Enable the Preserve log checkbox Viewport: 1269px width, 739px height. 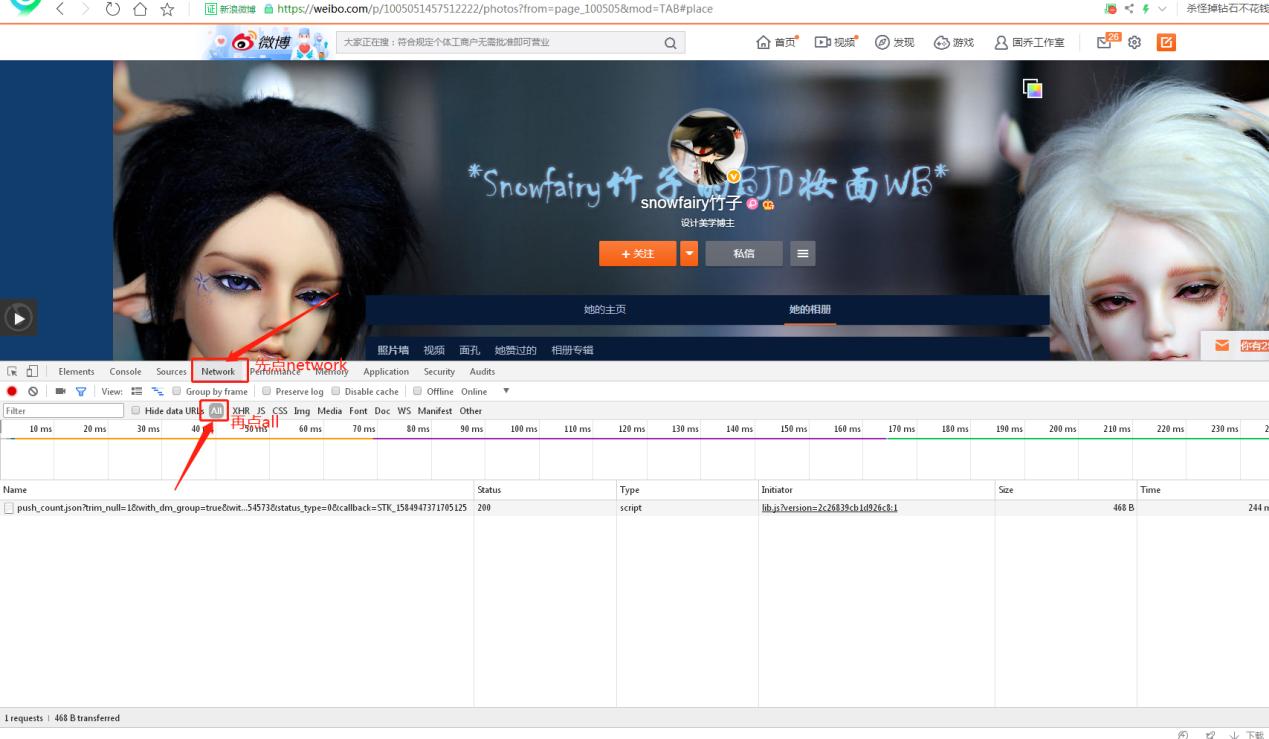[x=266, y=391]
